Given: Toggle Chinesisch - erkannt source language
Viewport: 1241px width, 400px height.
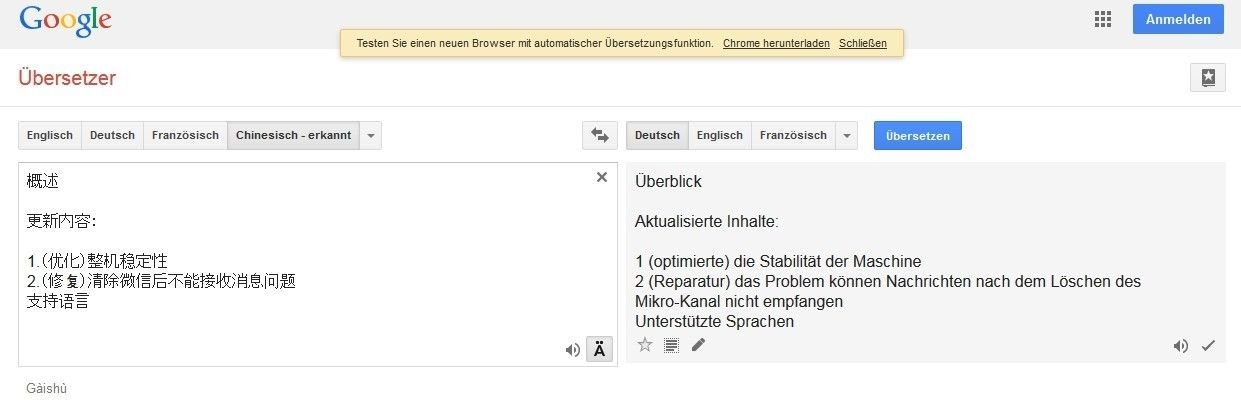Looking at the screenshot, I should pyautogui.click(x=293, y=135).
